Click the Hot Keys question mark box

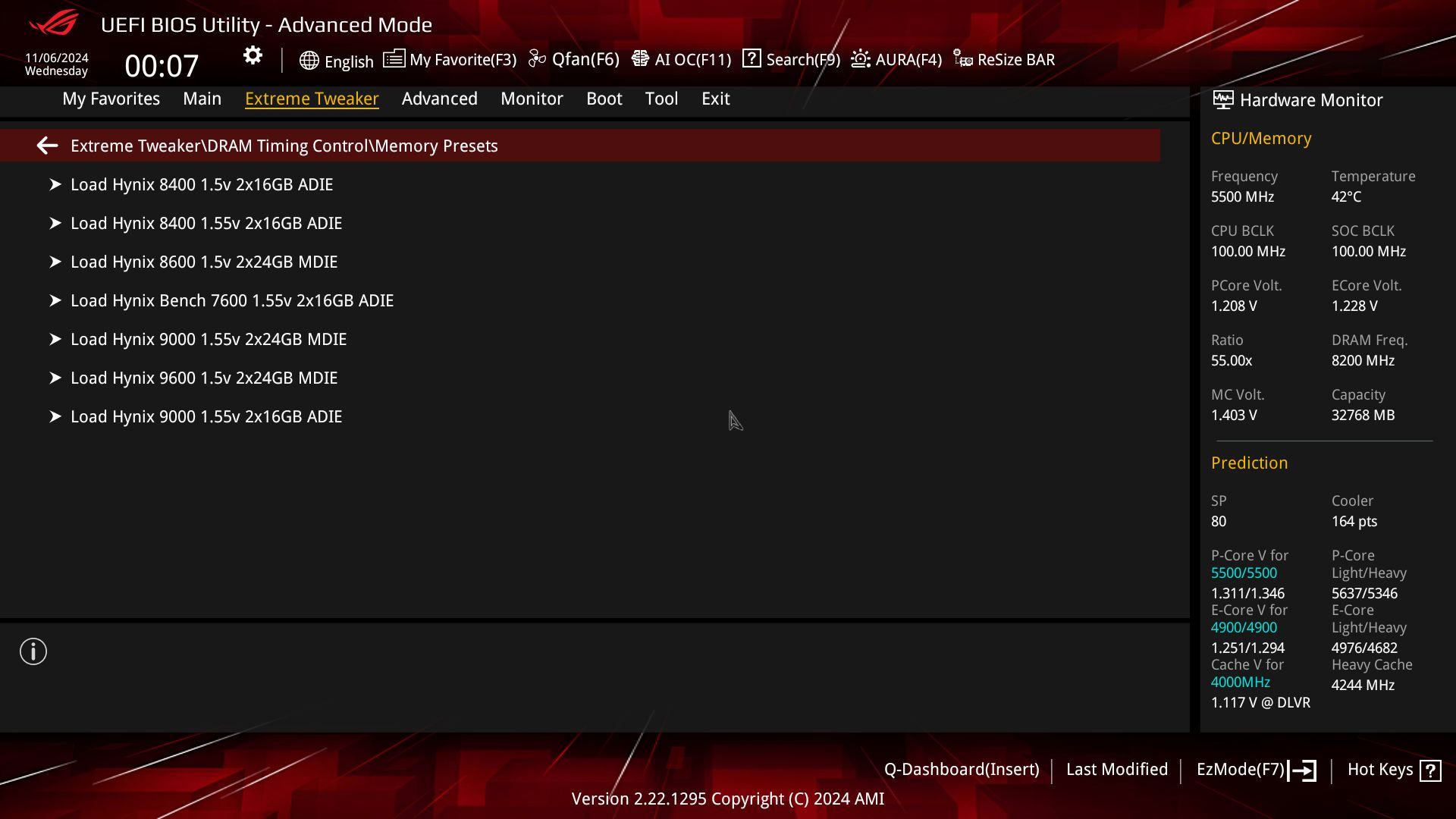(x=1430, y=770)
